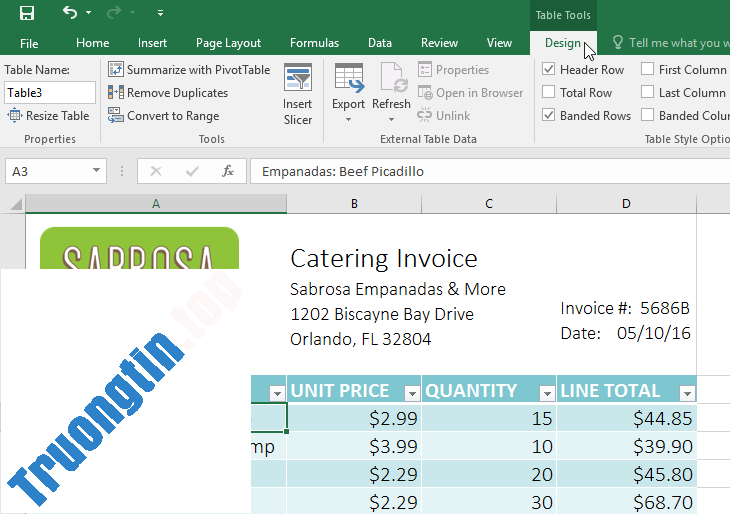Expand the Export dropdown arrow

click(x=348, y=120)
